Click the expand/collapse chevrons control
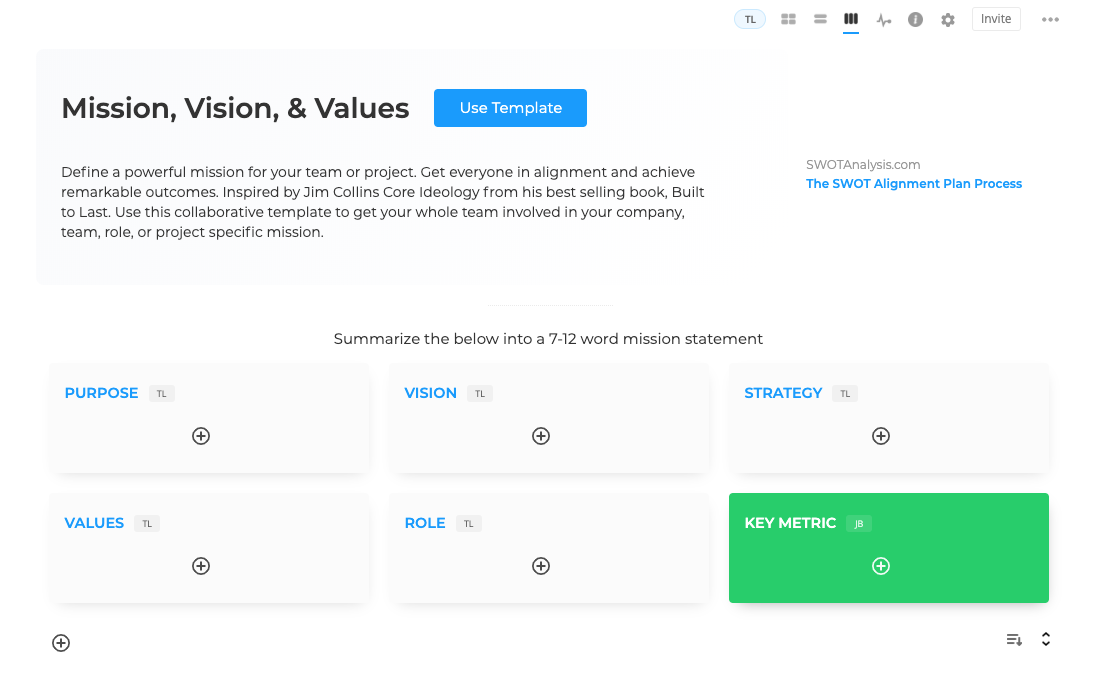 (1045, 639)
